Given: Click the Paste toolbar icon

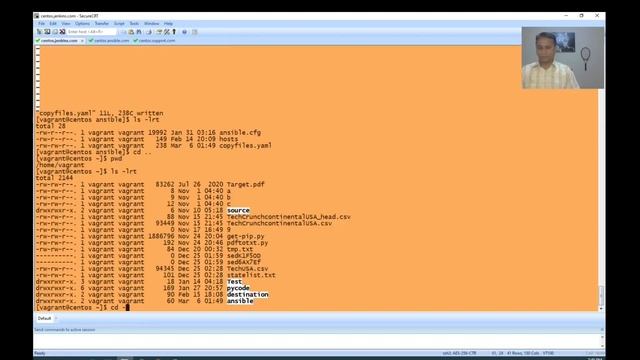Looking at the screenshot, I should [131, 31].
